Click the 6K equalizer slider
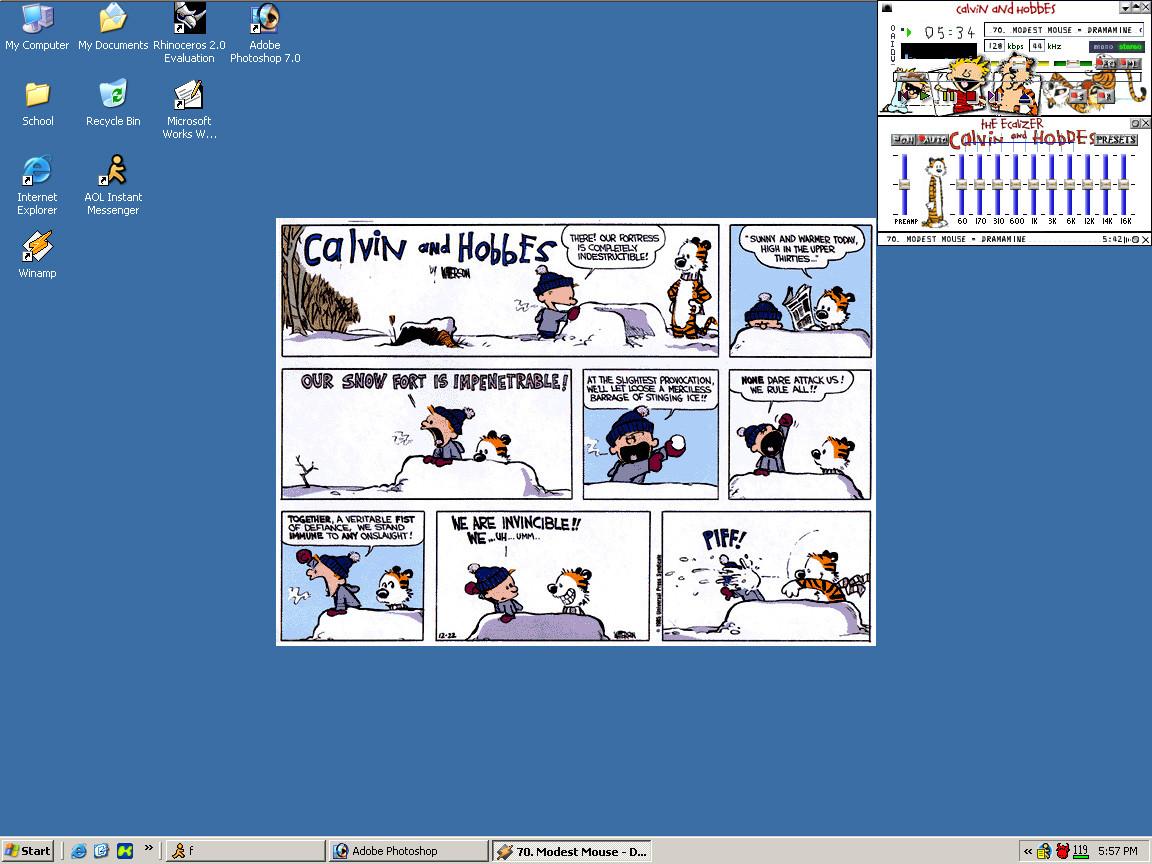The height and width of the screenshot is (864, 1152). click(1070, 184)
